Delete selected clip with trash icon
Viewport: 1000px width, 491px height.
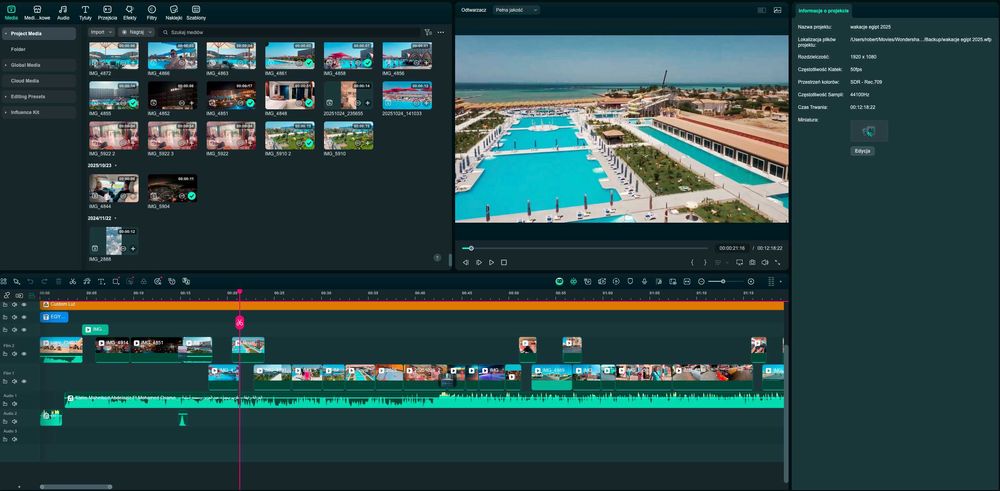coord(59,281)
